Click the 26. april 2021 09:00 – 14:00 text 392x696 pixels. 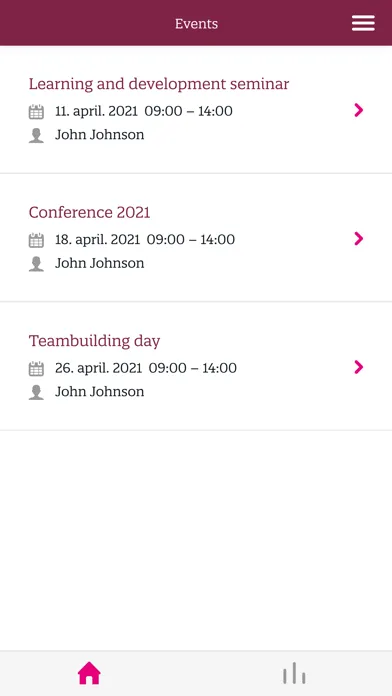(x=146, y=368)
